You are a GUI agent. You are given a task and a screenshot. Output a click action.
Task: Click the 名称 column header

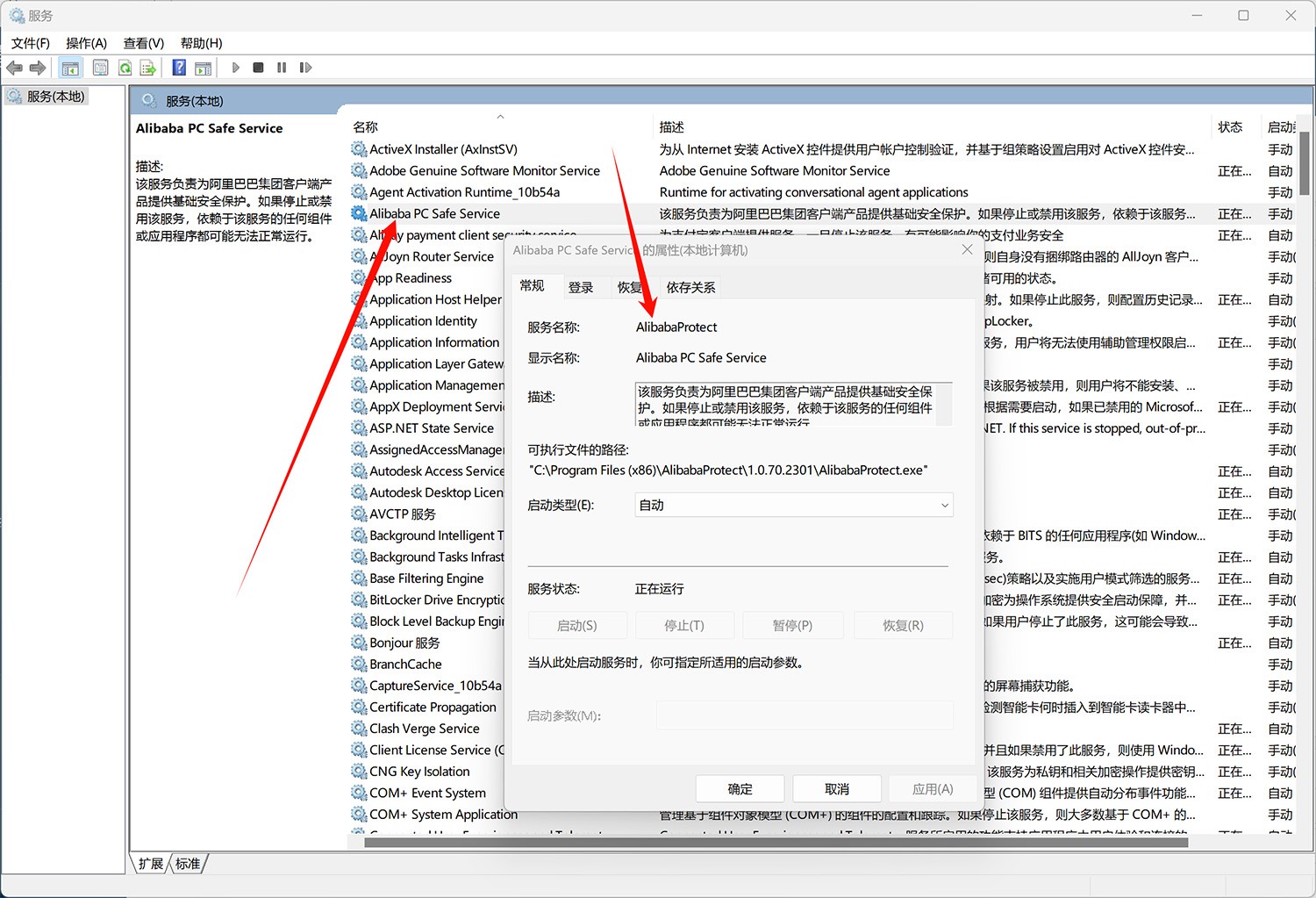(x=365, y=127)
